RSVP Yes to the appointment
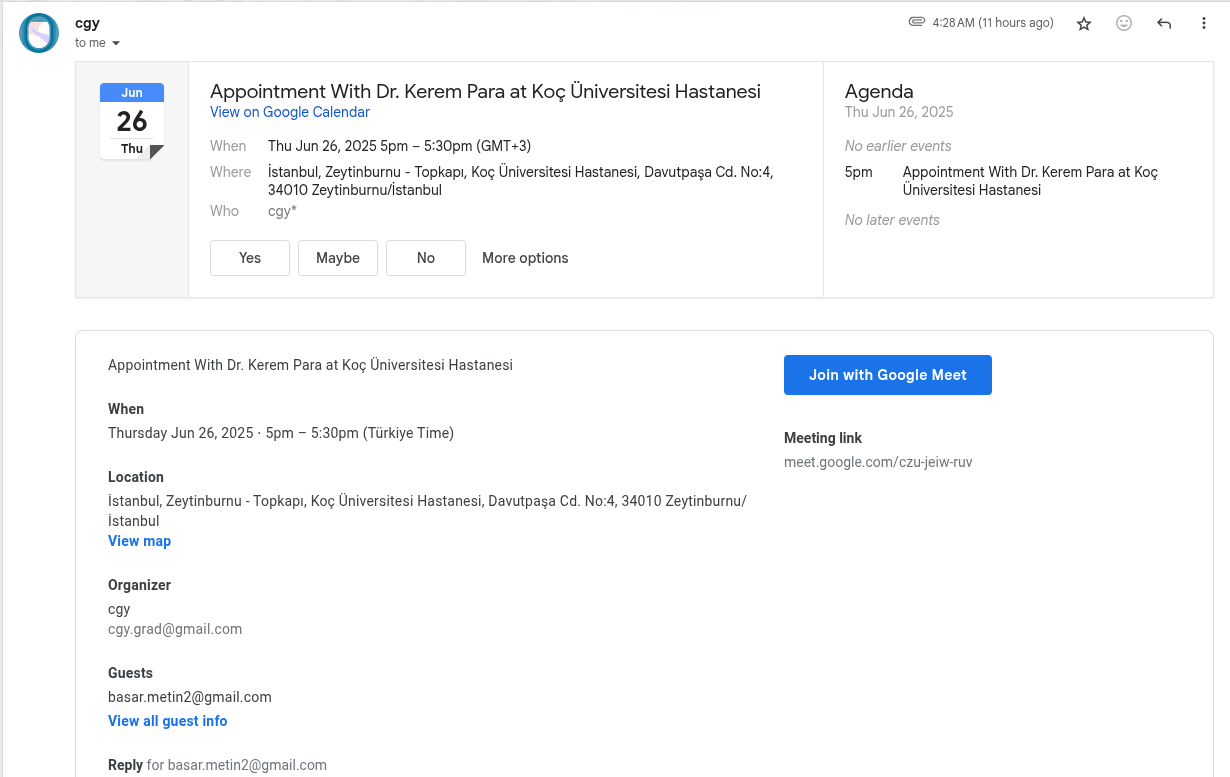1230x777 pixels. 250,258
